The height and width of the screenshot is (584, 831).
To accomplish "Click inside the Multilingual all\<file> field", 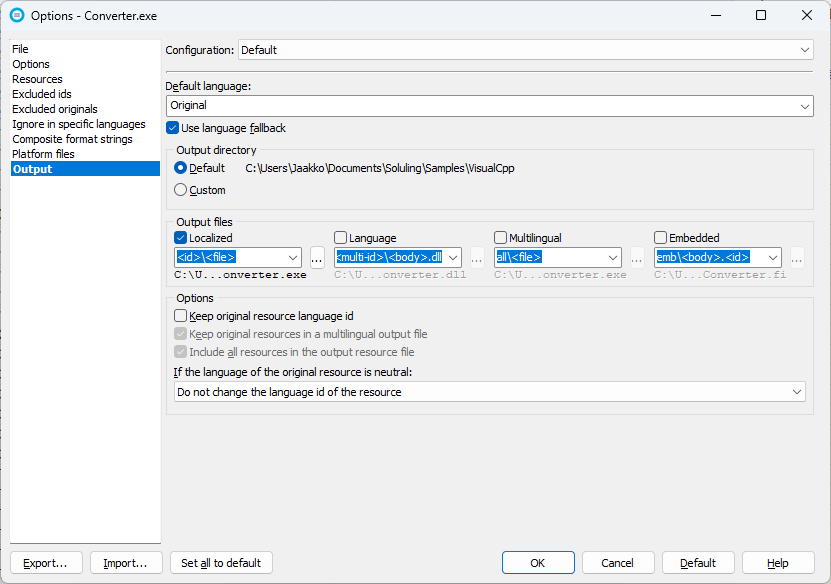I will coord(550,258).
